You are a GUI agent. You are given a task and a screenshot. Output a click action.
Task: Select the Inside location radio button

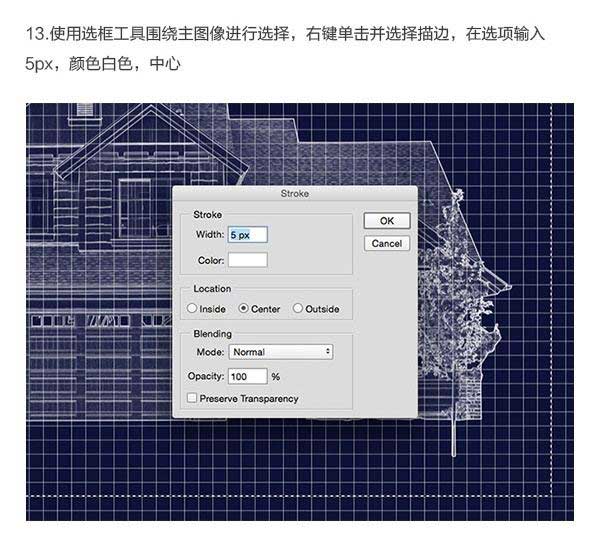tap(192, 308)
